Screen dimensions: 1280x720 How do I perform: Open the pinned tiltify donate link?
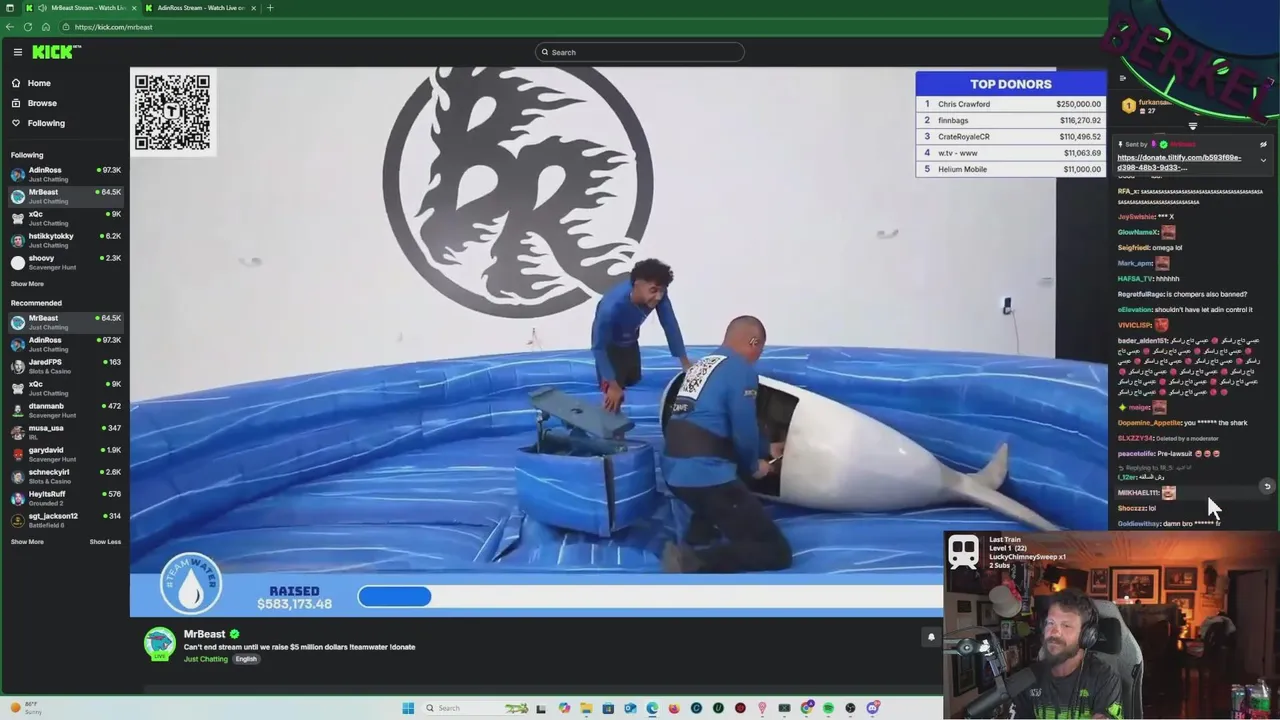1179,162
